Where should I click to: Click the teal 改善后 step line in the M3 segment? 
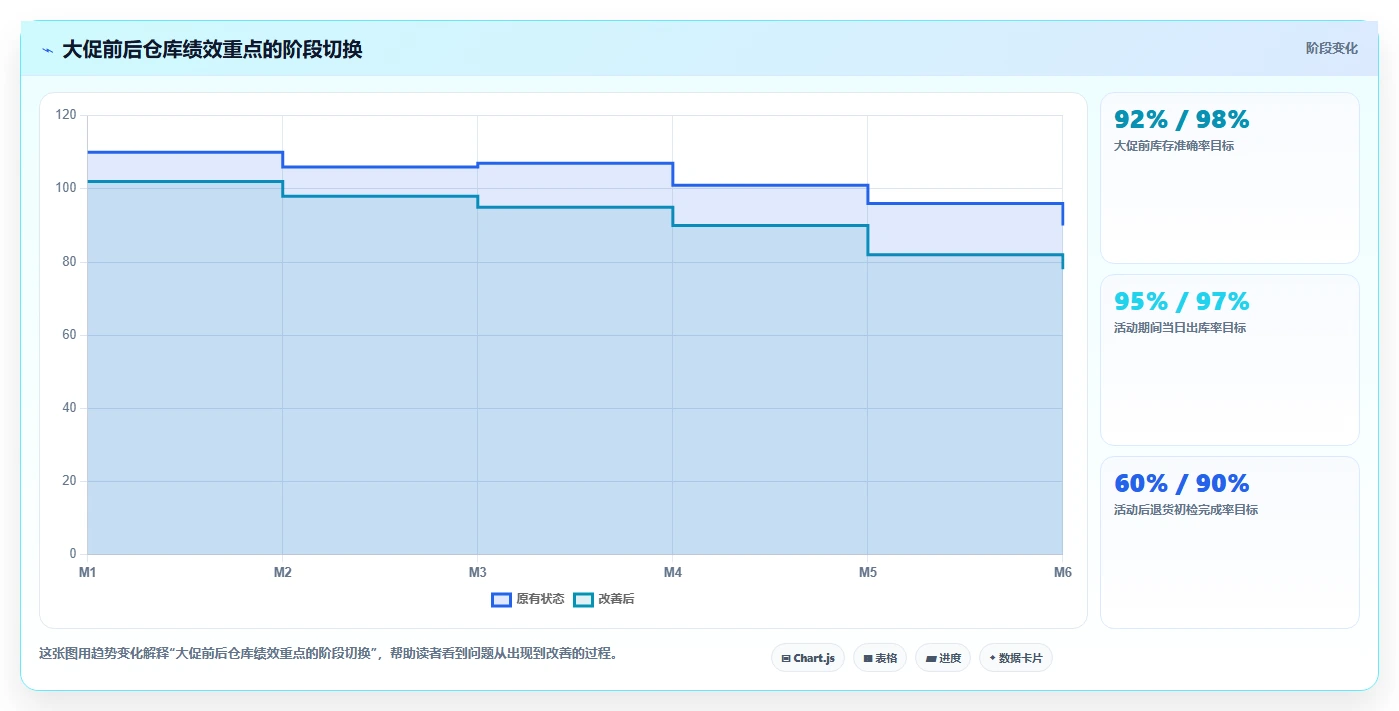pos(575,207)
